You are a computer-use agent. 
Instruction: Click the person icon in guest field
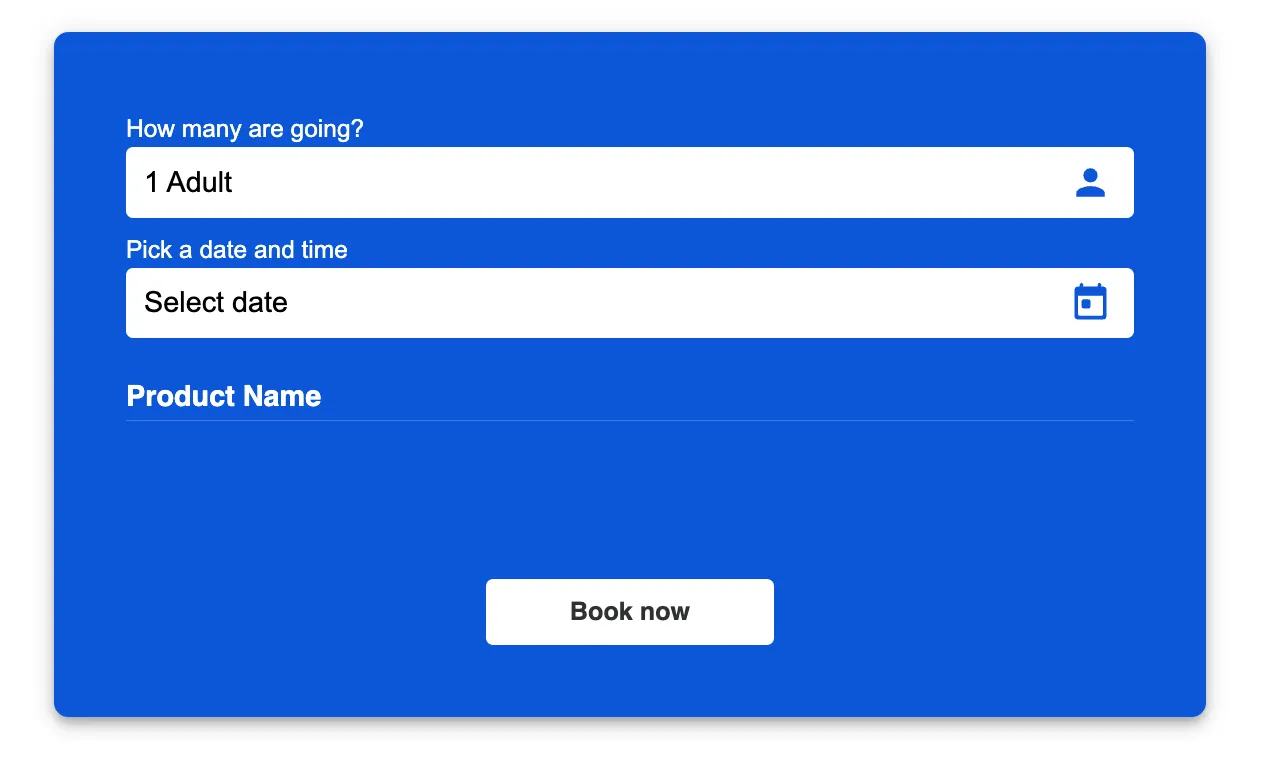pos(1090,182)
